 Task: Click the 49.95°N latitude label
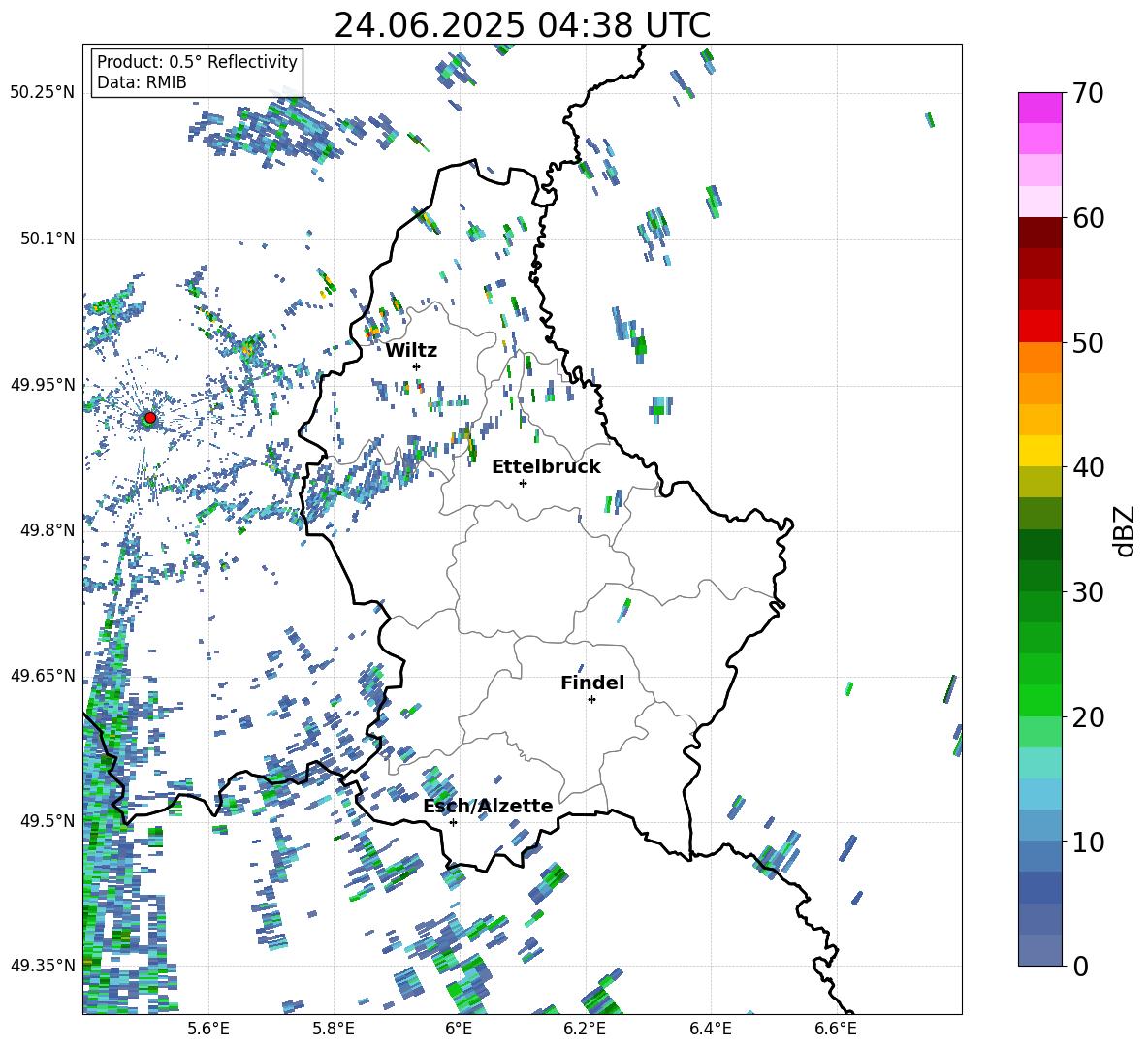point(43,384)
